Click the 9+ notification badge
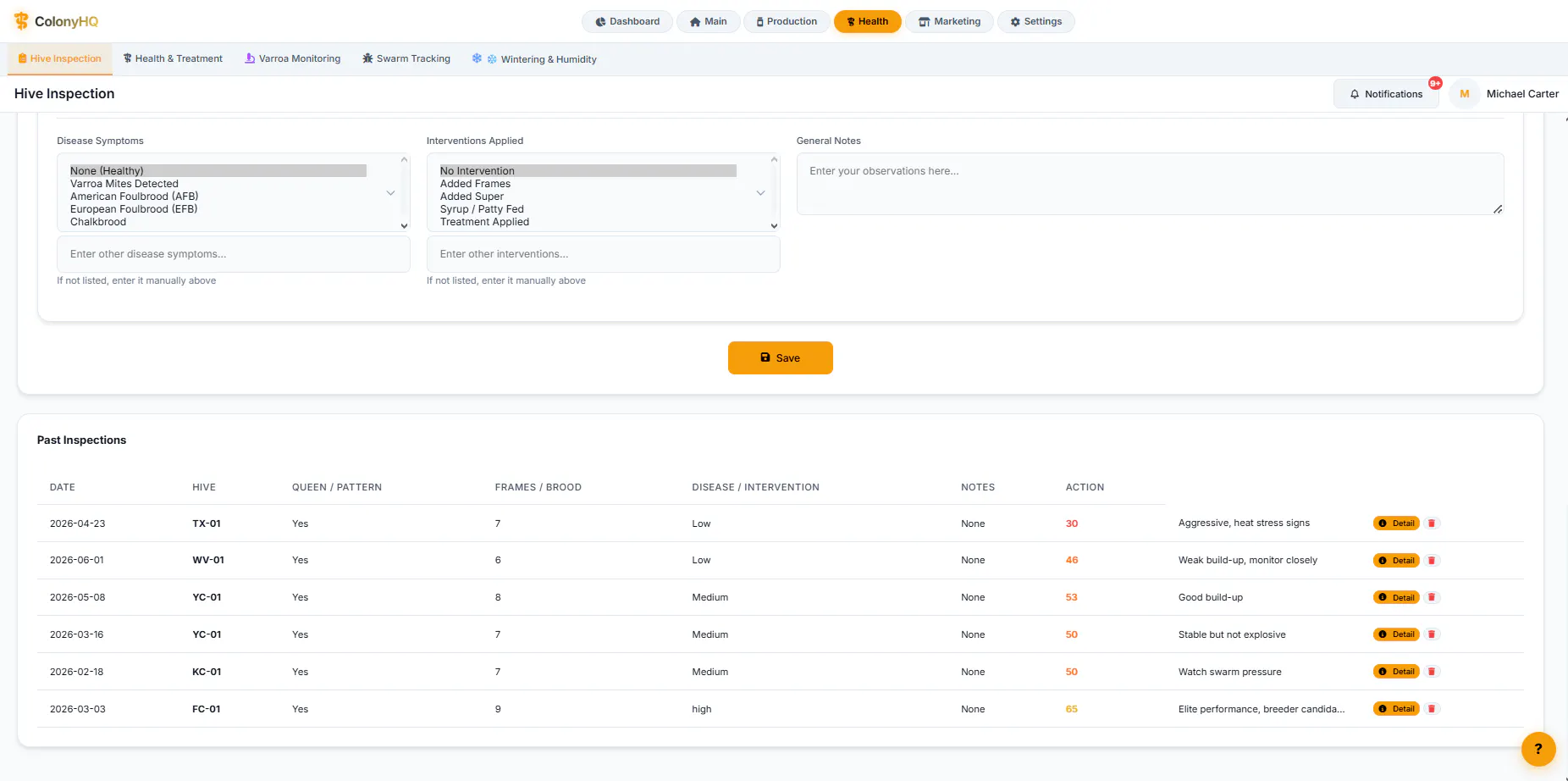Image resolution: width=1568 pixels, height=781 pixels. point(1435,83)
